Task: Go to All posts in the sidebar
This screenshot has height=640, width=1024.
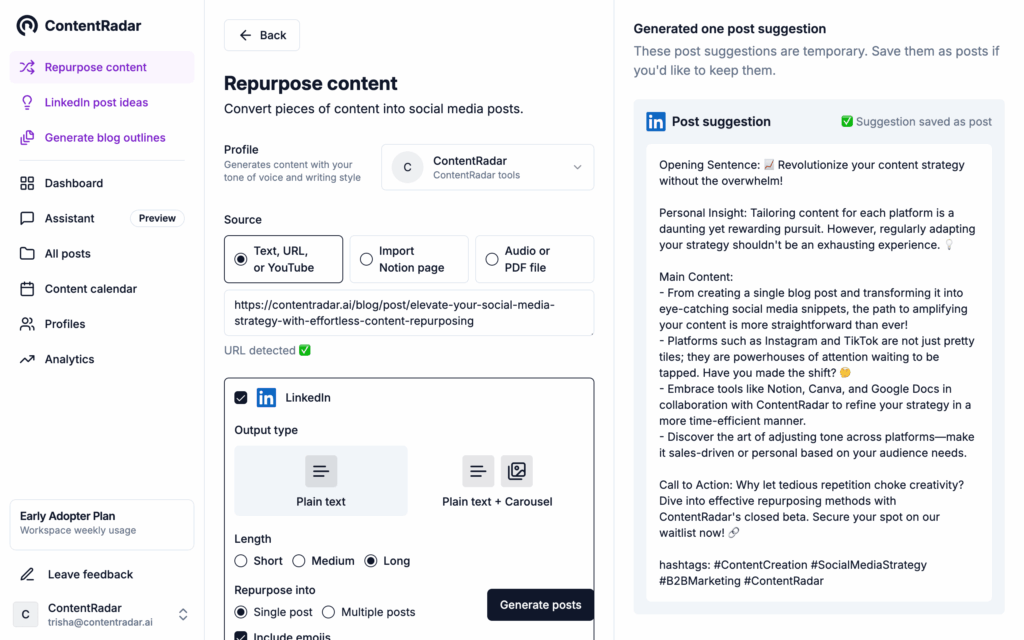Action: click(68, 253)
